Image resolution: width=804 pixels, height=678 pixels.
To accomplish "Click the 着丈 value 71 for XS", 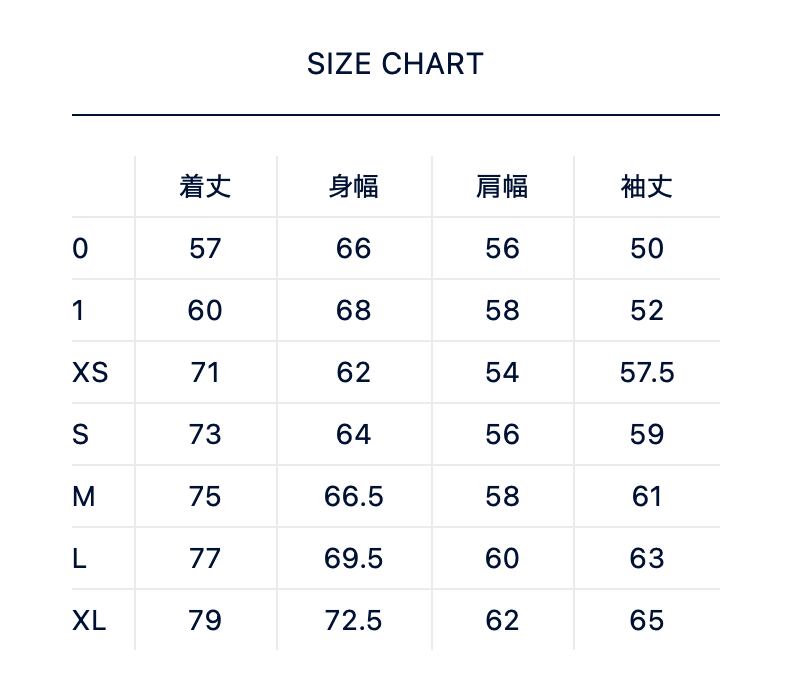I will (205, 373).
